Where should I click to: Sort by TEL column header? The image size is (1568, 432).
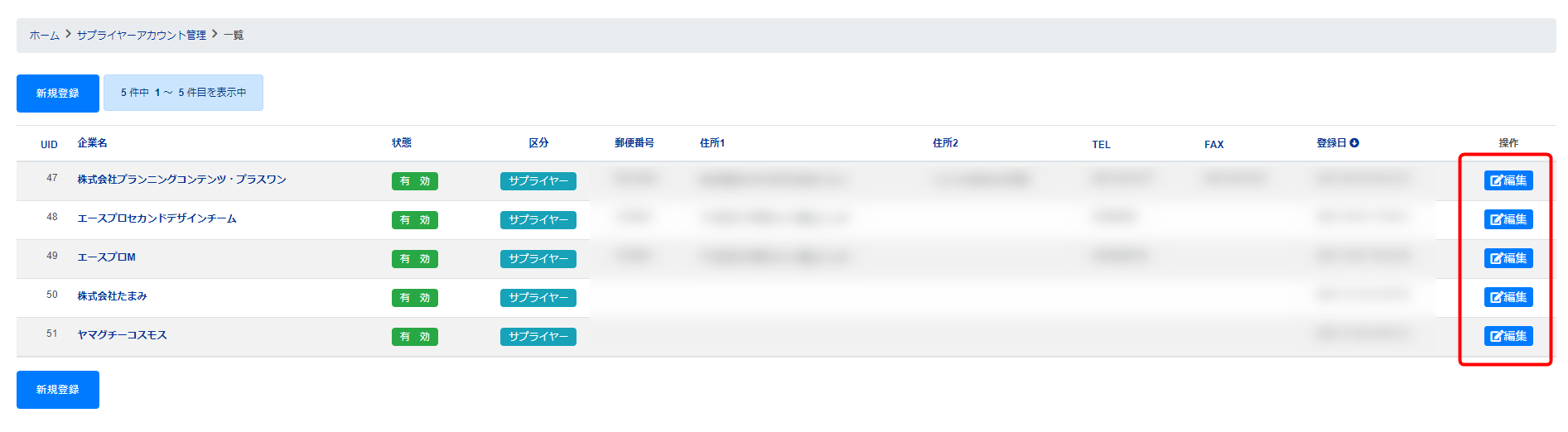coord(1100,144)
